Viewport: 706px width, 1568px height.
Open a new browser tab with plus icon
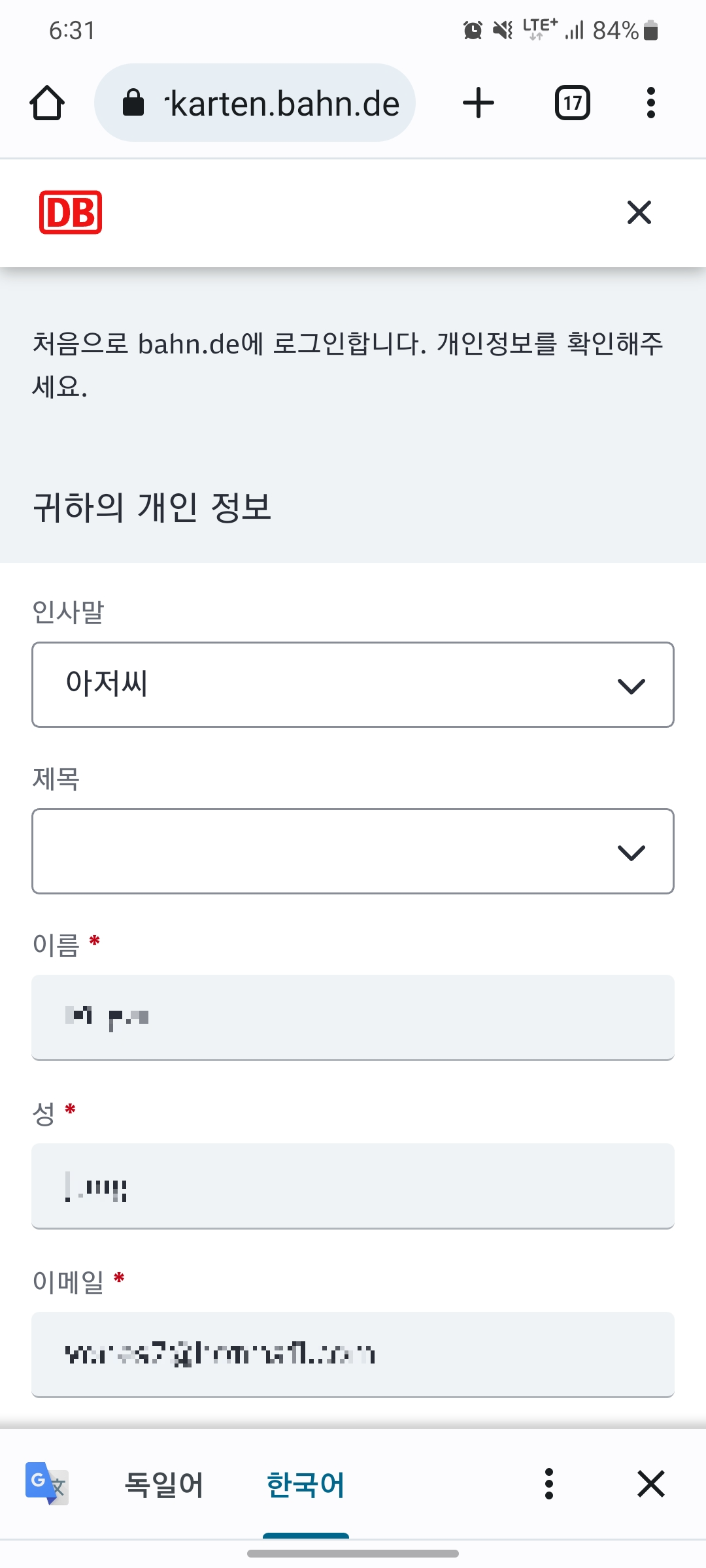(478, 102)
